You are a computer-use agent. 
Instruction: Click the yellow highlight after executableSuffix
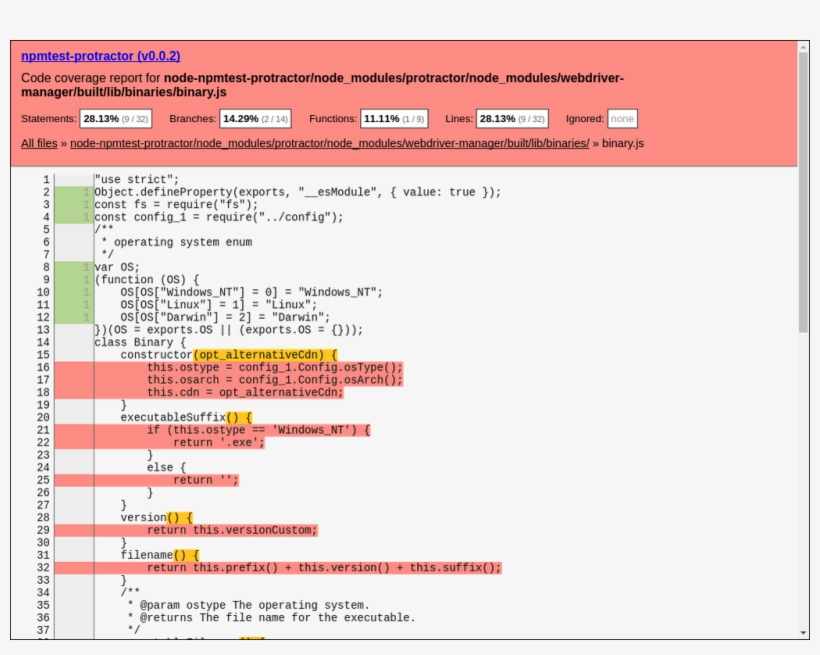click(239, 418)
